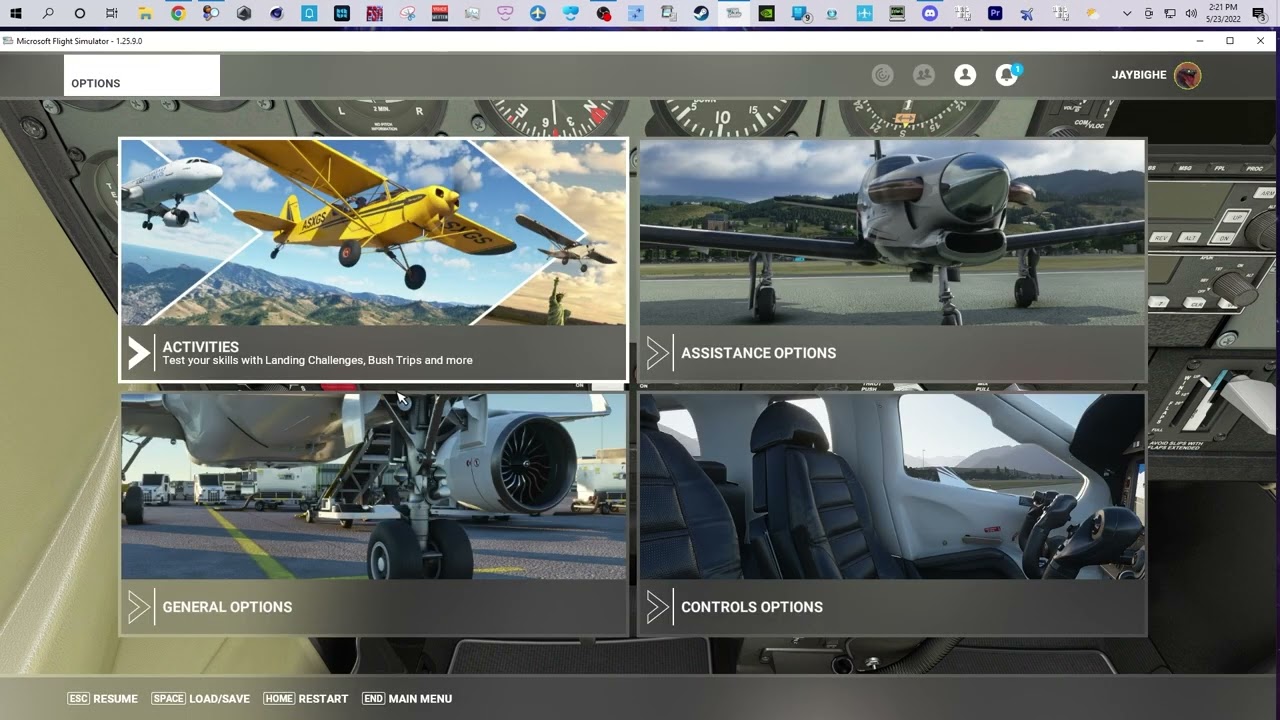Open General Options
The image size is (1280, 720).
[374, 514]
